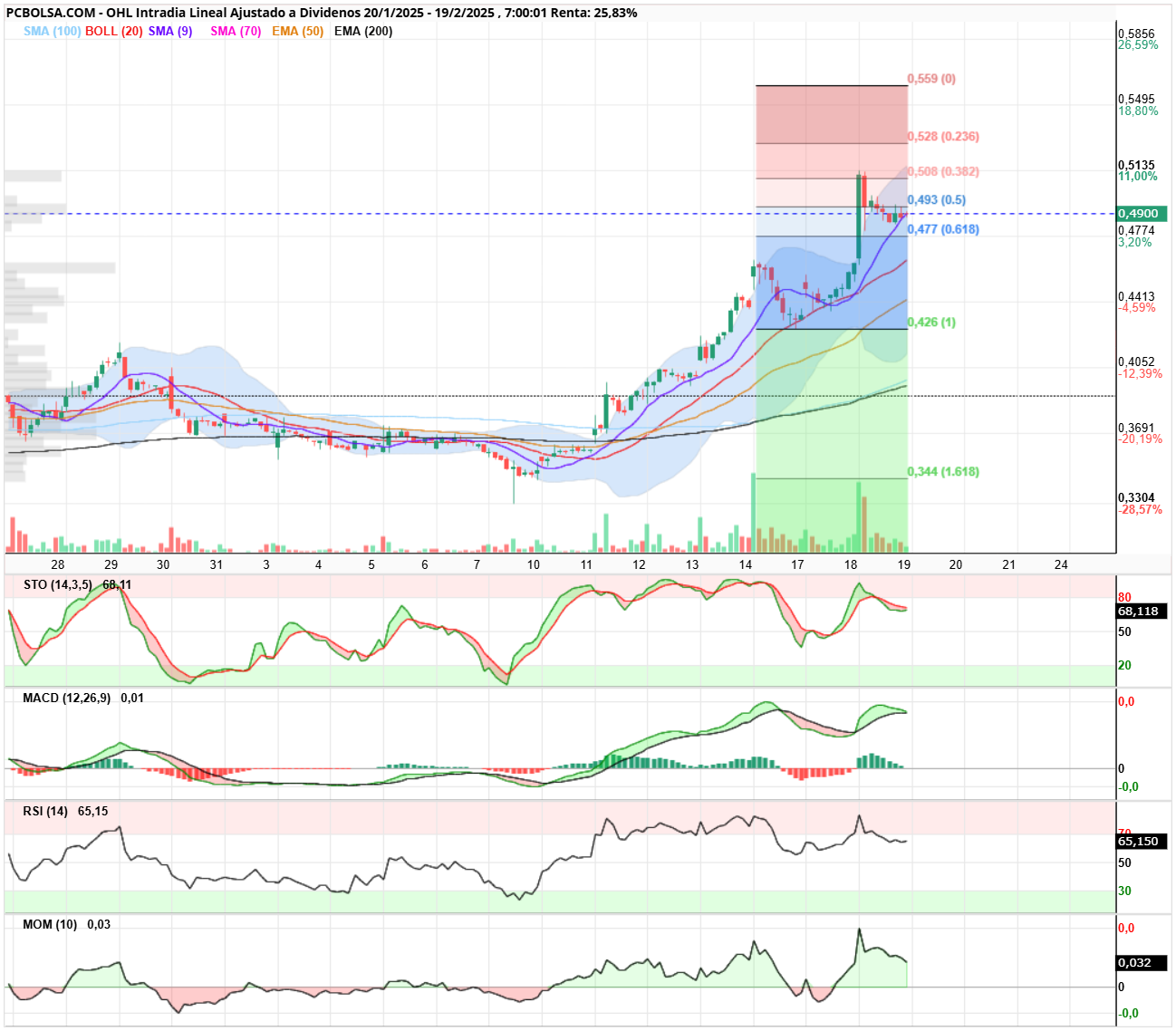Click the MOM (10) indicator title
Image resolution: width=1176 pixels, height=1031 pixels.
click(50, 924)
